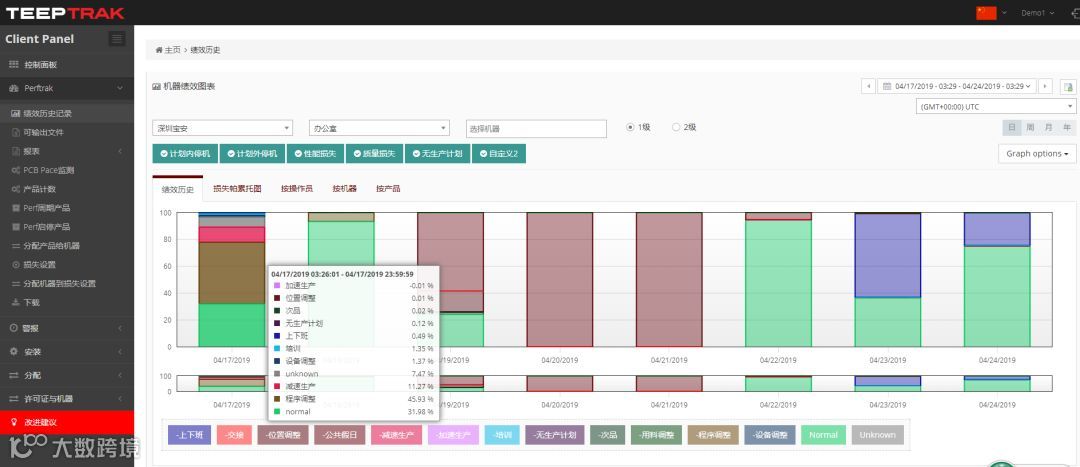Toggle 质量损失 filter

tap(374, 154)
